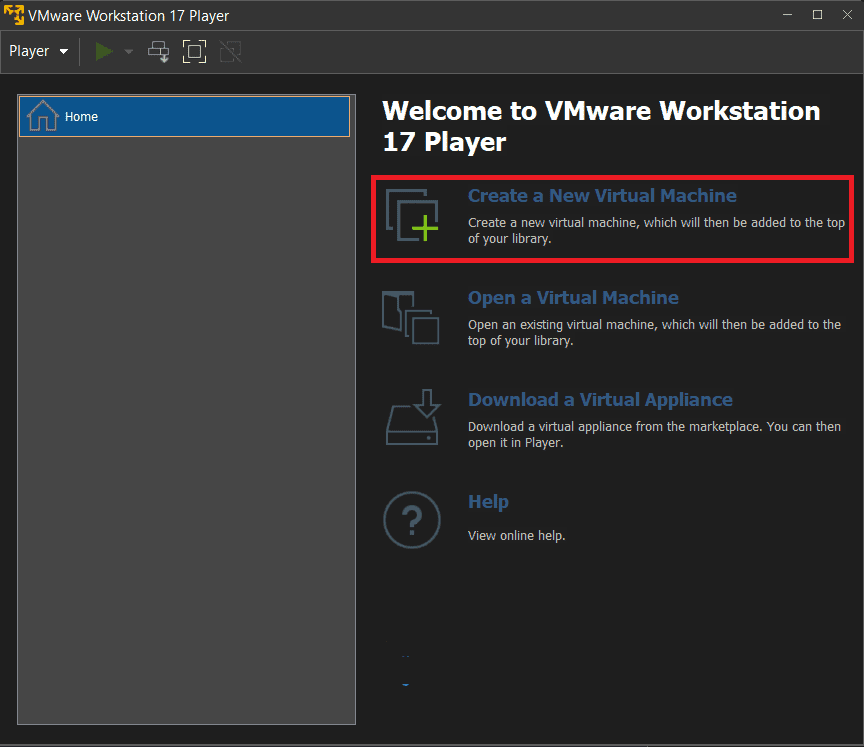Click the VMware logo in the title bar

point(14,15)
